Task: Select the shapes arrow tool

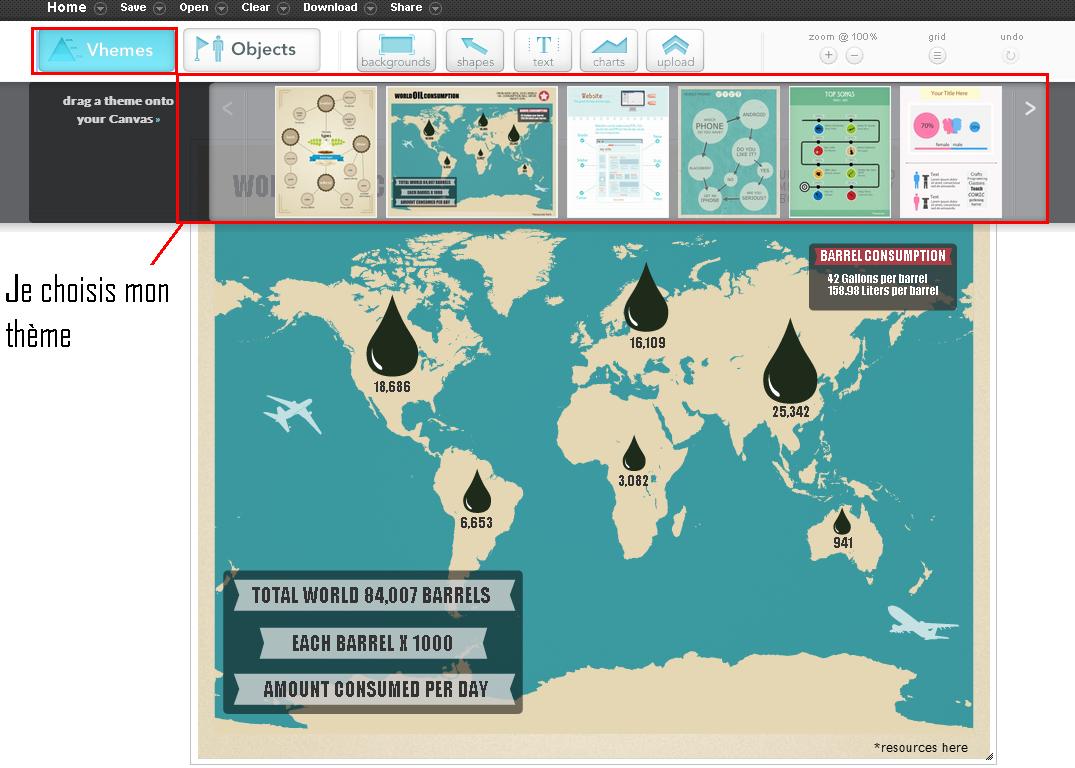Action: tap(475, 50)
